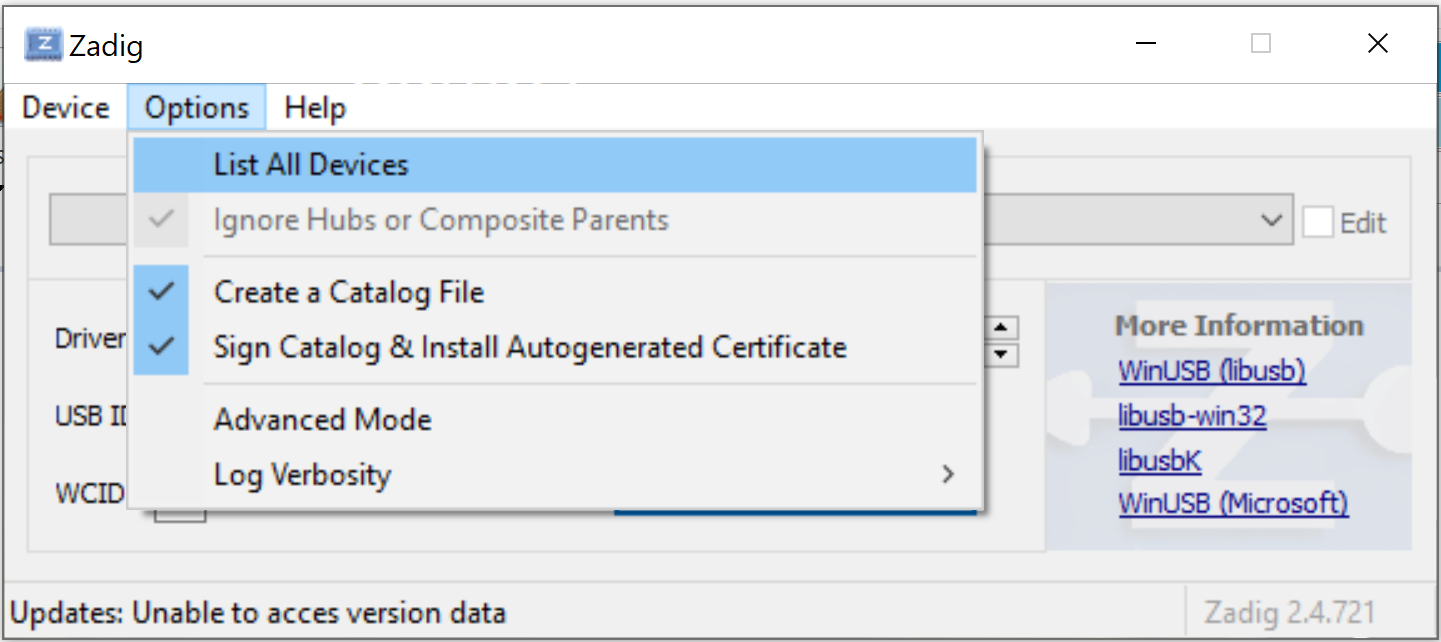Close the open Options menu

(197, 107)
